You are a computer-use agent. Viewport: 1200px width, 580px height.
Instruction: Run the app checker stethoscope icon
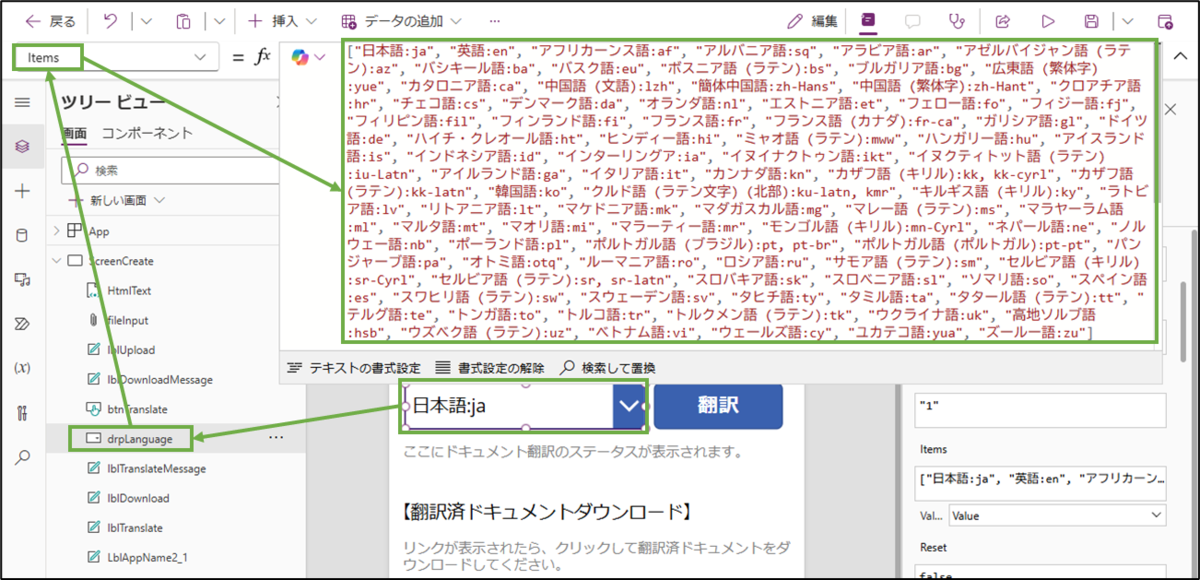(957, 20)
